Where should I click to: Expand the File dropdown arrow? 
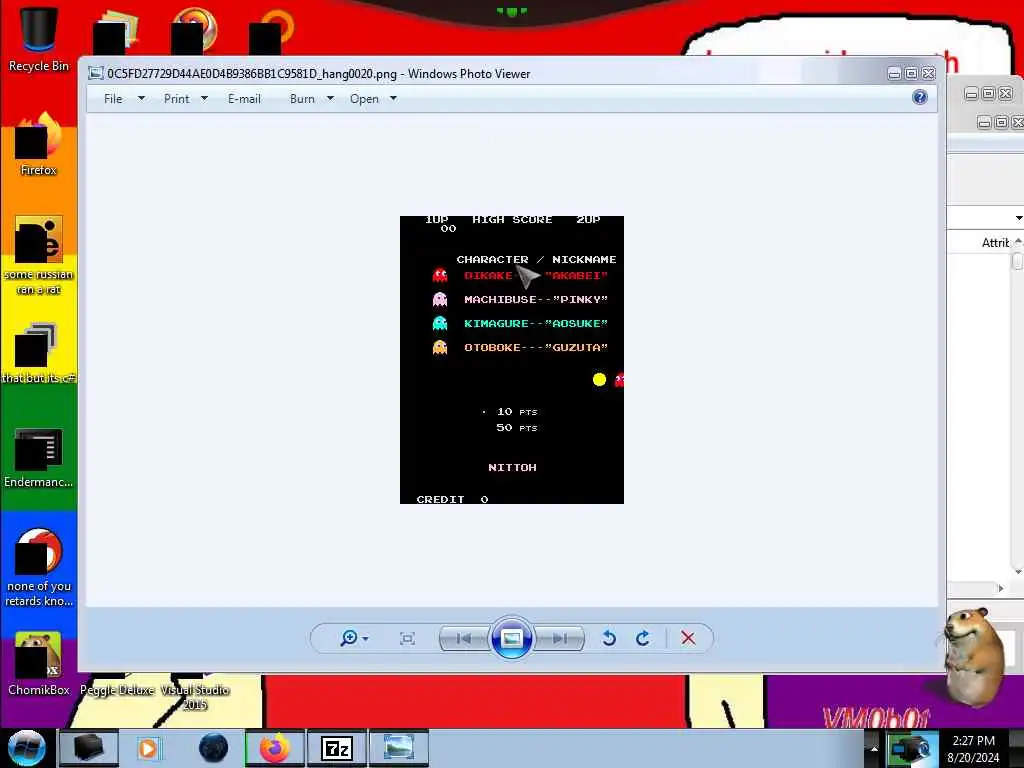tap(141, 99)
